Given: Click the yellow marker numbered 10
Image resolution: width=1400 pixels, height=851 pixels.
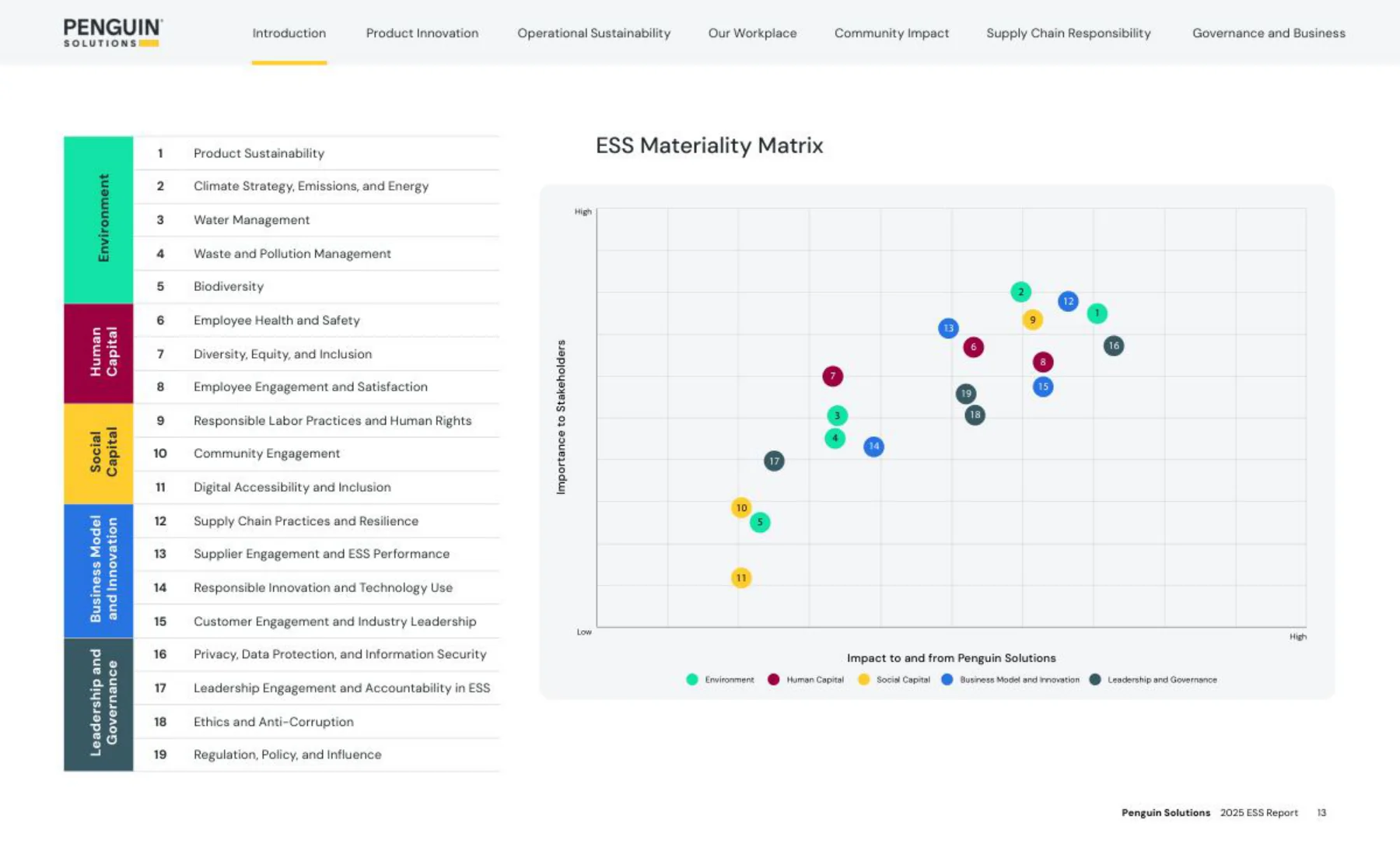Looking at the screenshot, I should 741,508.
